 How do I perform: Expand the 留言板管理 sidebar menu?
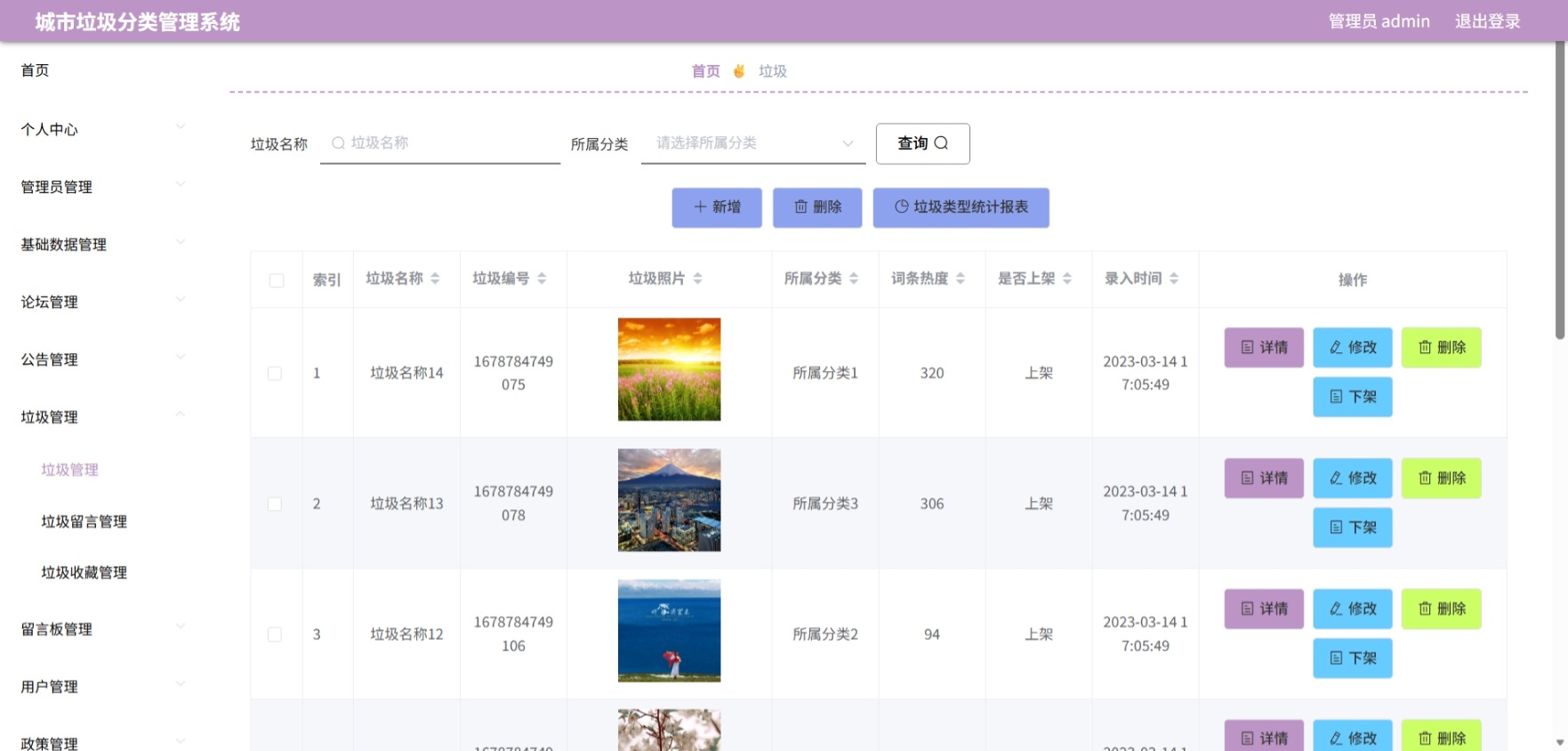tap(103, 629)
